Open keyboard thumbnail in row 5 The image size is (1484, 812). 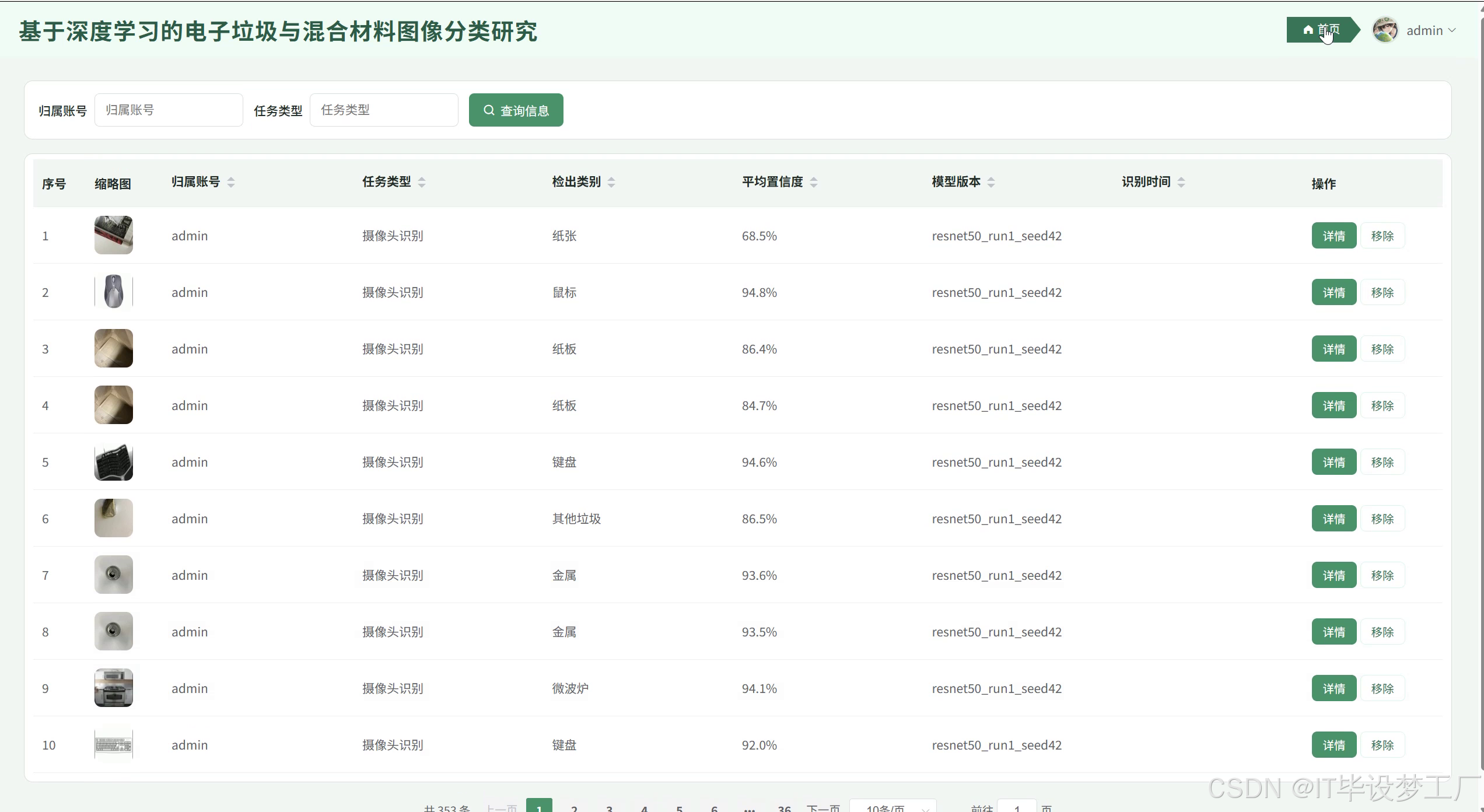tap(114, 461)
